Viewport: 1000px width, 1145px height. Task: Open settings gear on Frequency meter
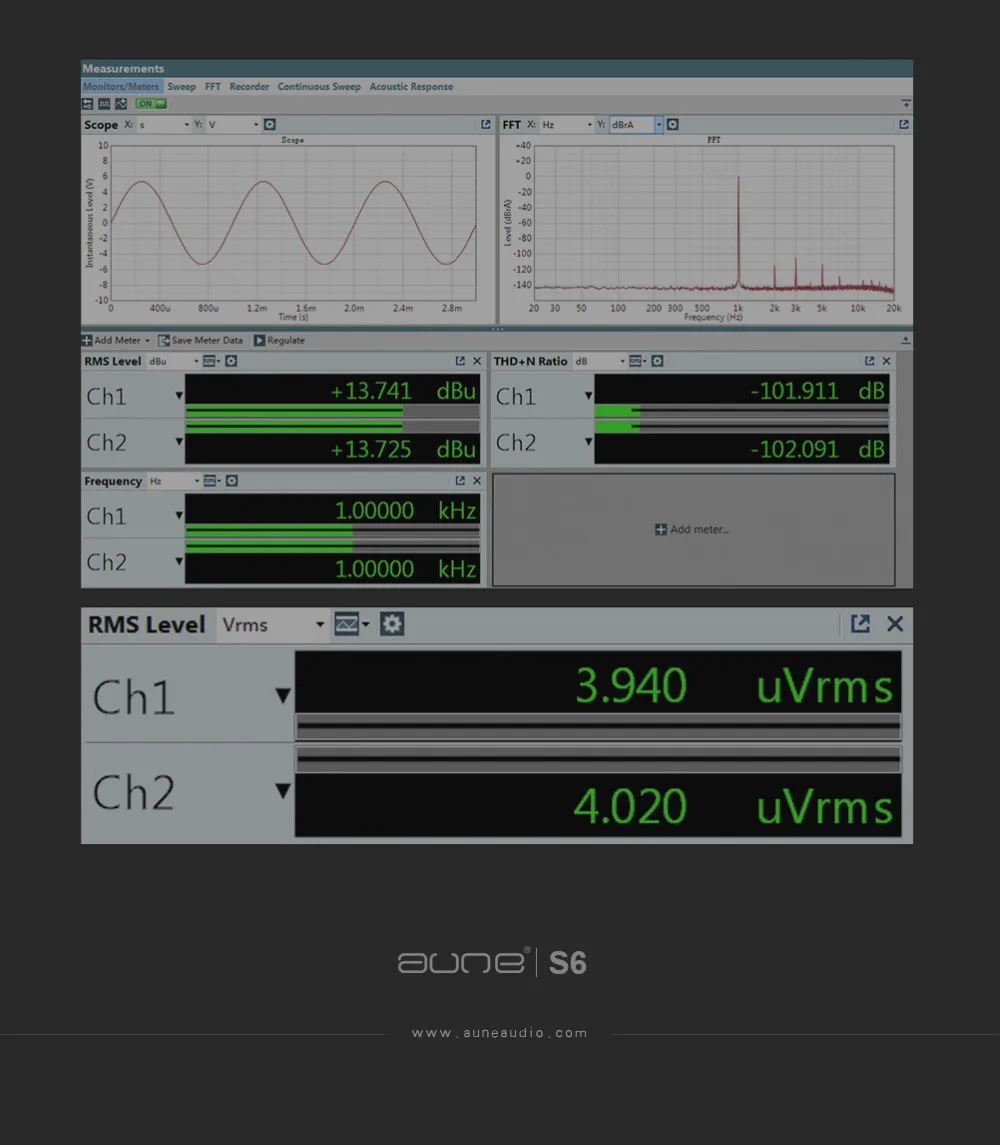(x=232, y=481)
